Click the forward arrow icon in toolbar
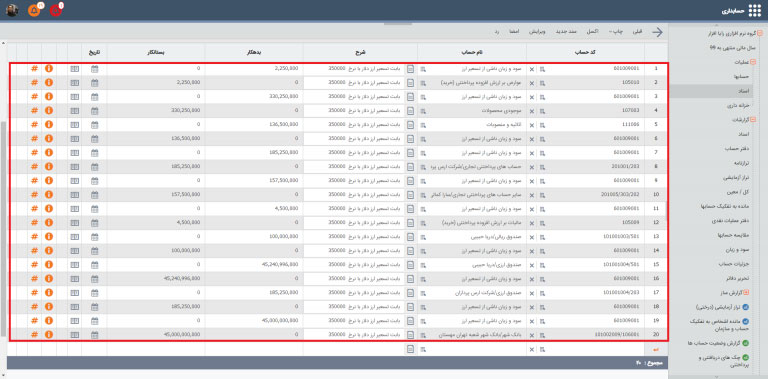 click(657, 32)
